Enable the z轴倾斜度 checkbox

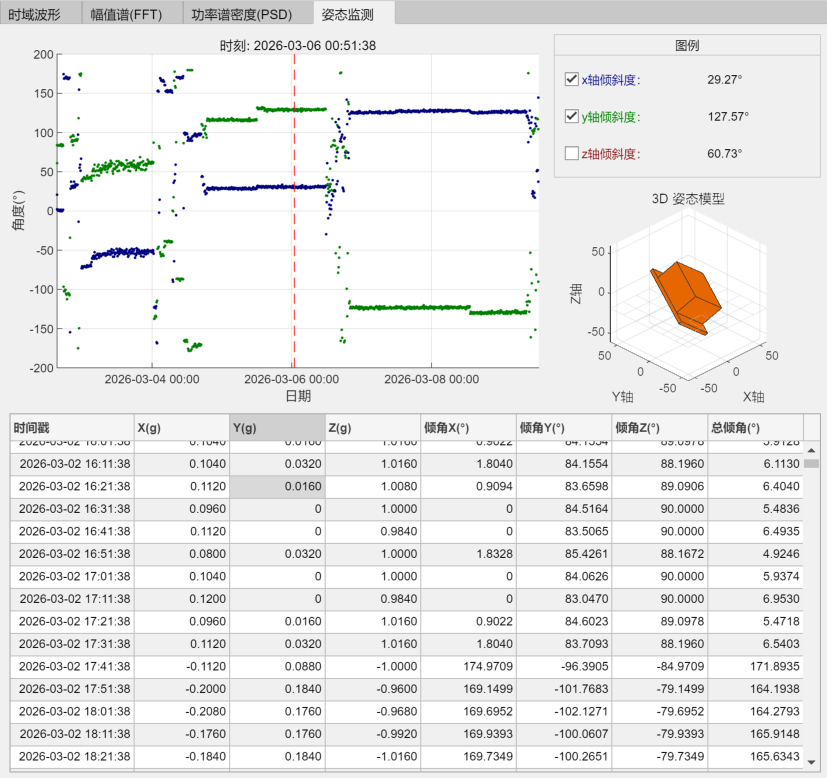(x=571, y=153)
